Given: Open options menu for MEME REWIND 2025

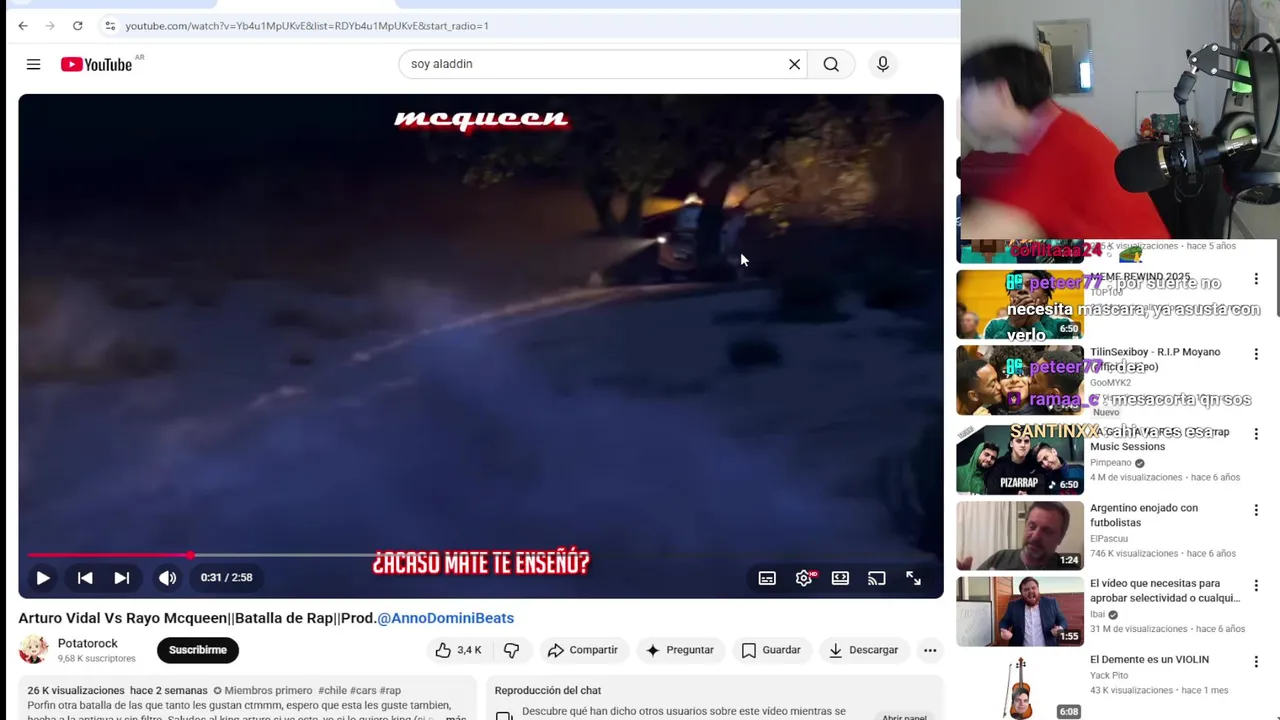Looking at the screenshot, I should tap(1256, 279).
